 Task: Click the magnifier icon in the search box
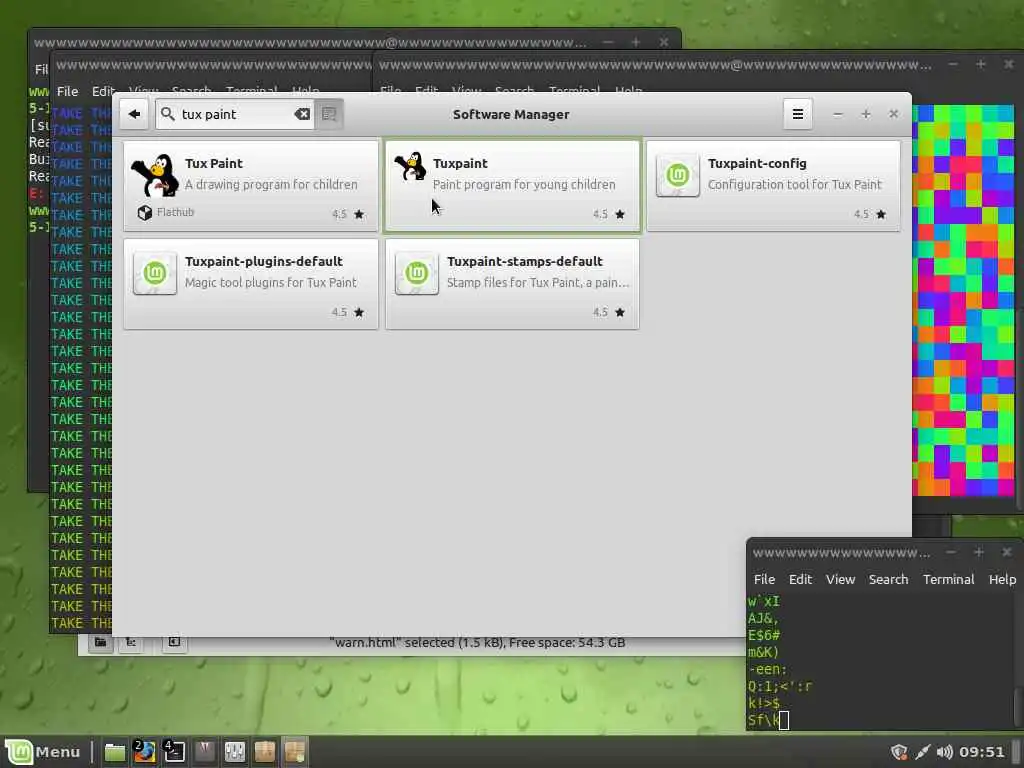(x=168, y=114)
